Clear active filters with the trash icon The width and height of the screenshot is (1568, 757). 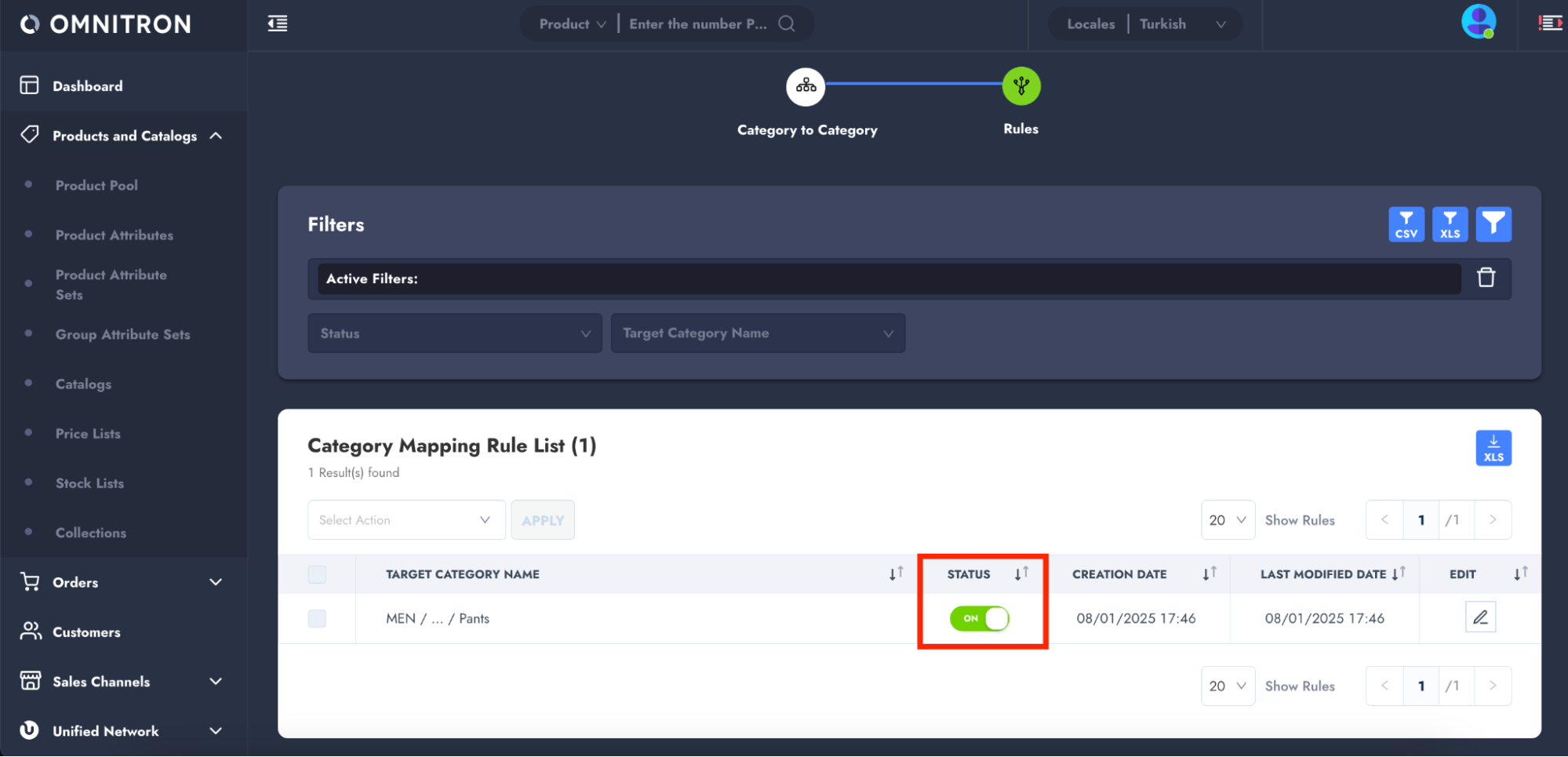1486,278
